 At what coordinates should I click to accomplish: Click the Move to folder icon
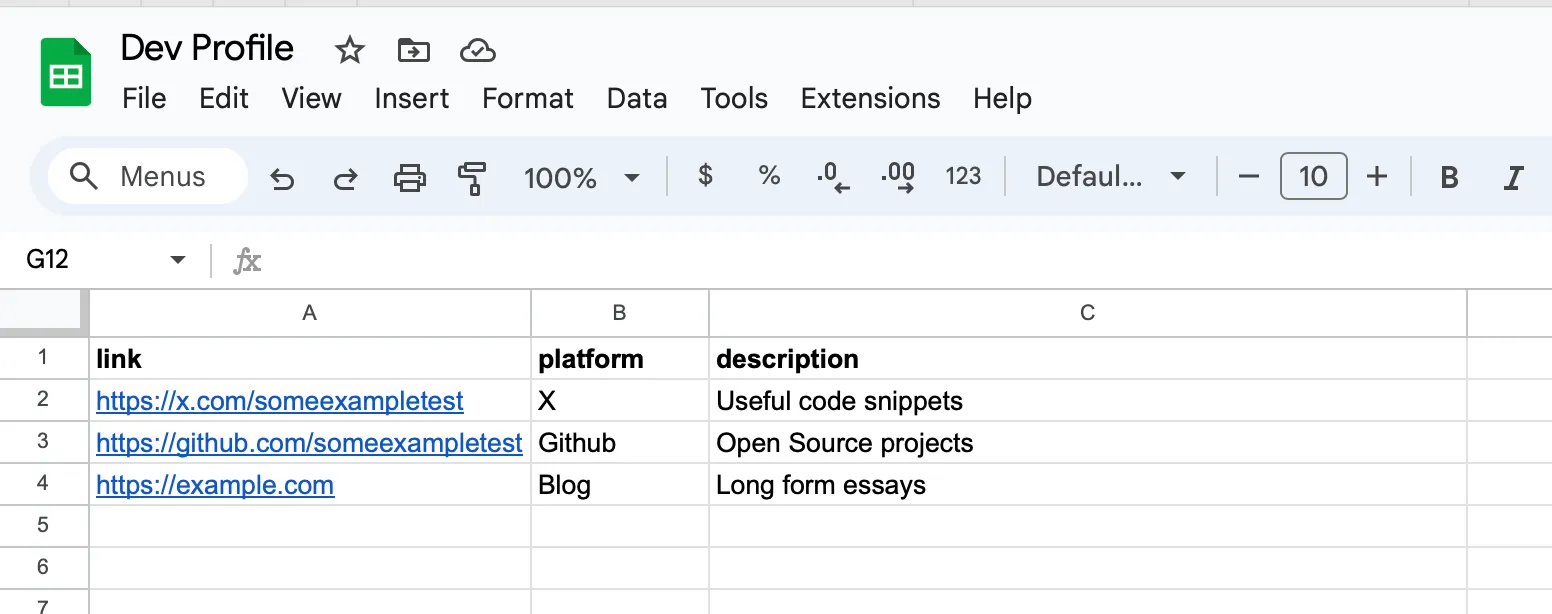point(413,50)
